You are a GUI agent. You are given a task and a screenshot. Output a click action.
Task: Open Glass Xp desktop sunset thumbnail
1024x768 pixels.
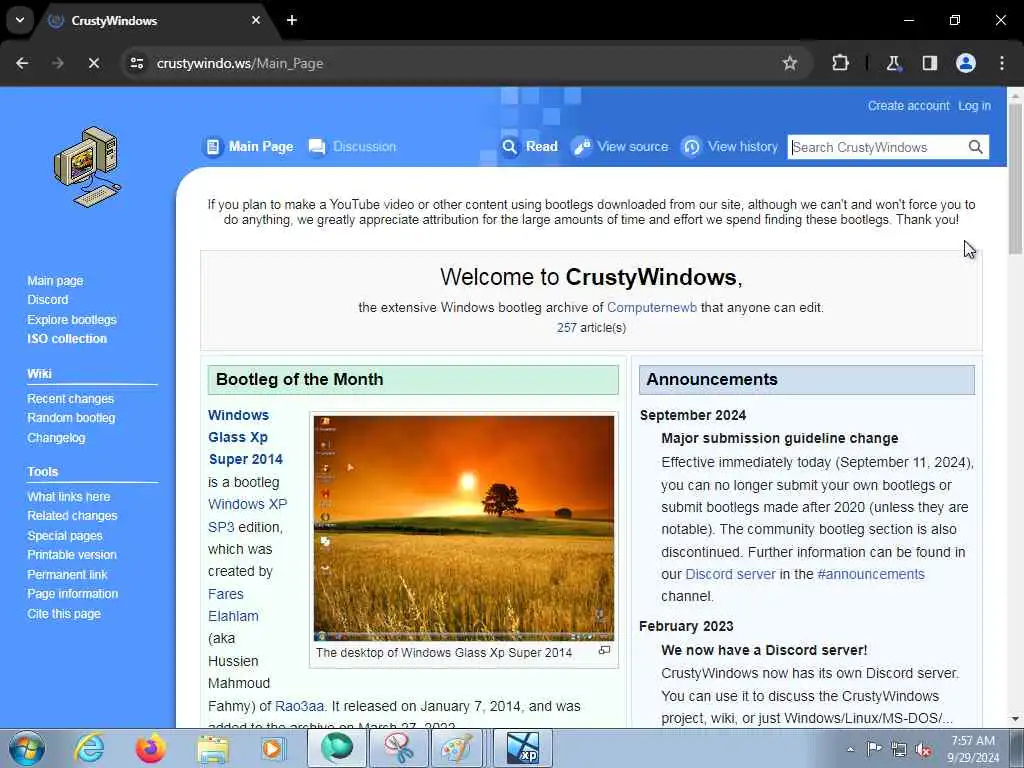[x=464, y=528]
